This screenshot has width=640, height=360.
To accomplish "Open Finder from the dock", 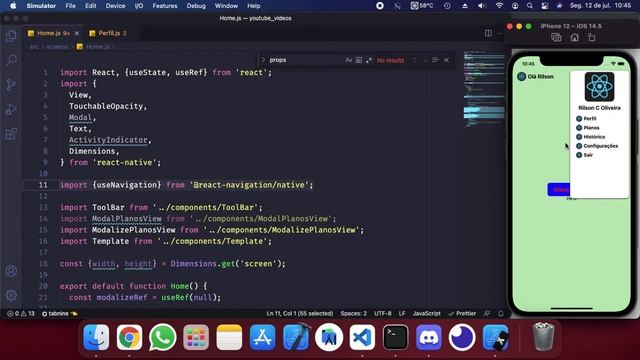I will coord(96,338).
